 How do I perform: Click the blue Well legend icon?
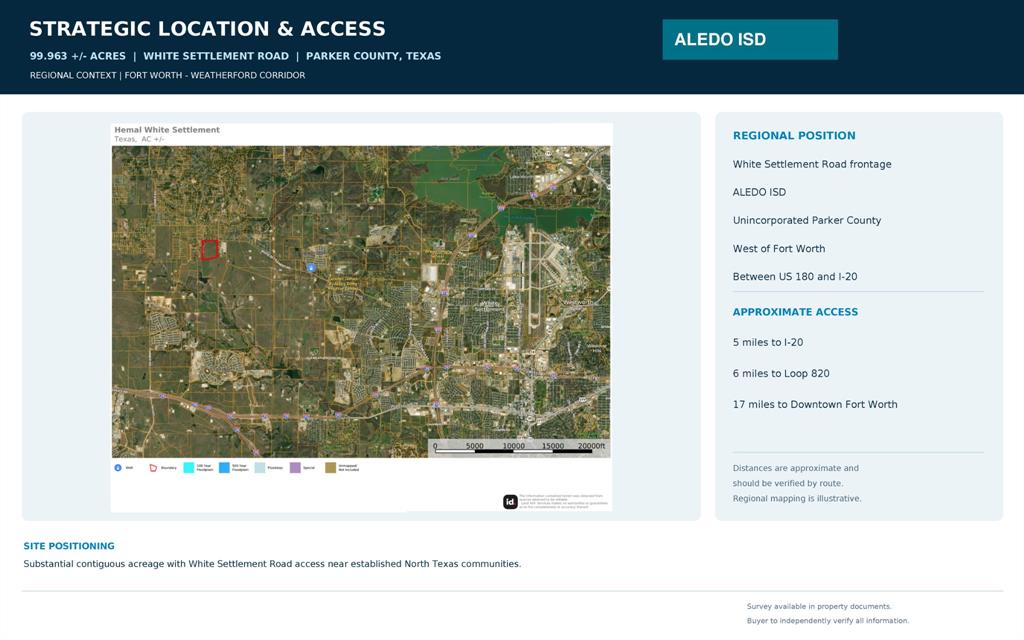pos(118,468)
